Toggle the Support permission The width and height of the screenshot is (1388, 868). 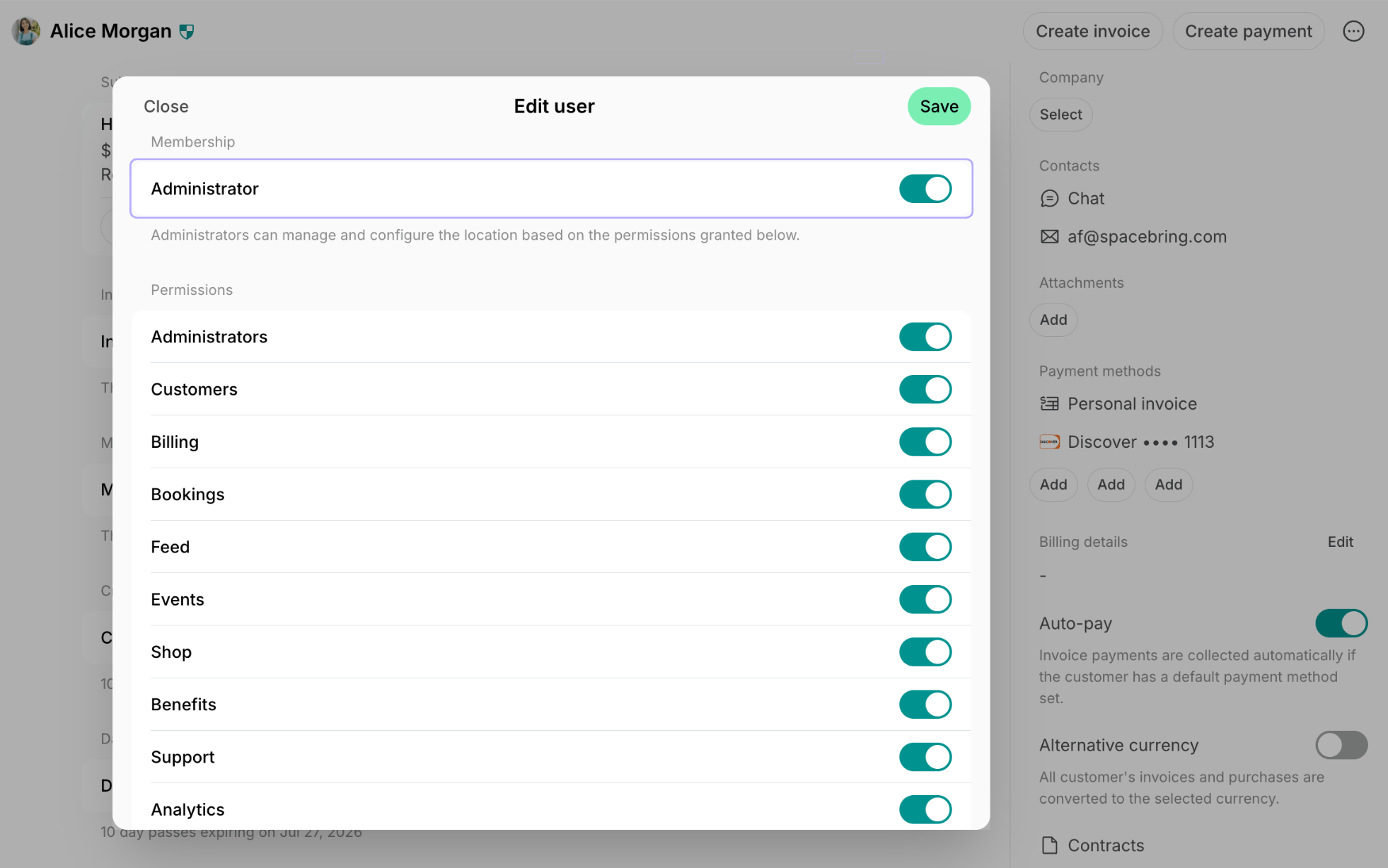925,757
